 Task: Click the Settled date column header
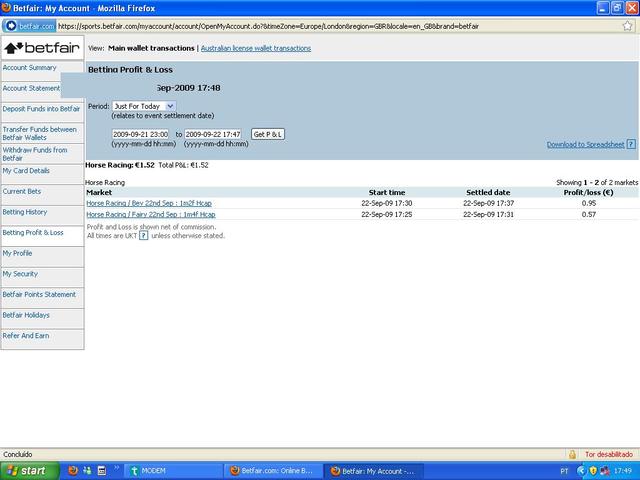coord(488,192)
